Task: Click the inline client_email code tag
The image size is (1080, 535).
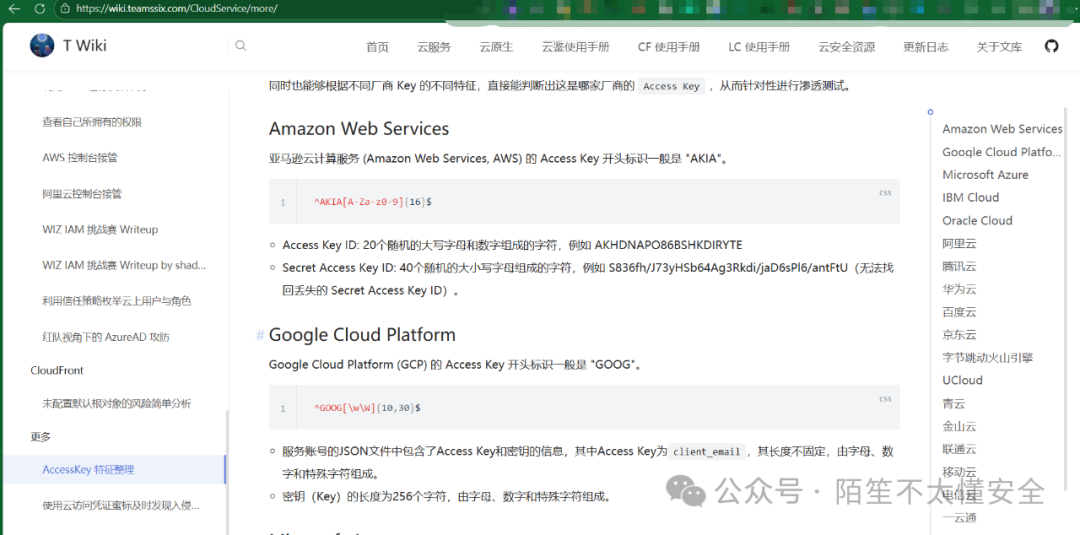Action: click(x=707, y=452)
